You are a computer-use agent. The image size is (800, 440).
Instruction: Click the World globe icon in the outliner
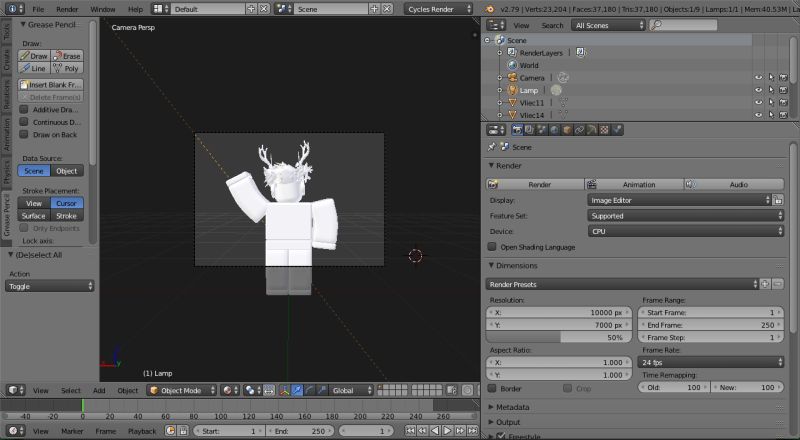(x=513, y=65)
